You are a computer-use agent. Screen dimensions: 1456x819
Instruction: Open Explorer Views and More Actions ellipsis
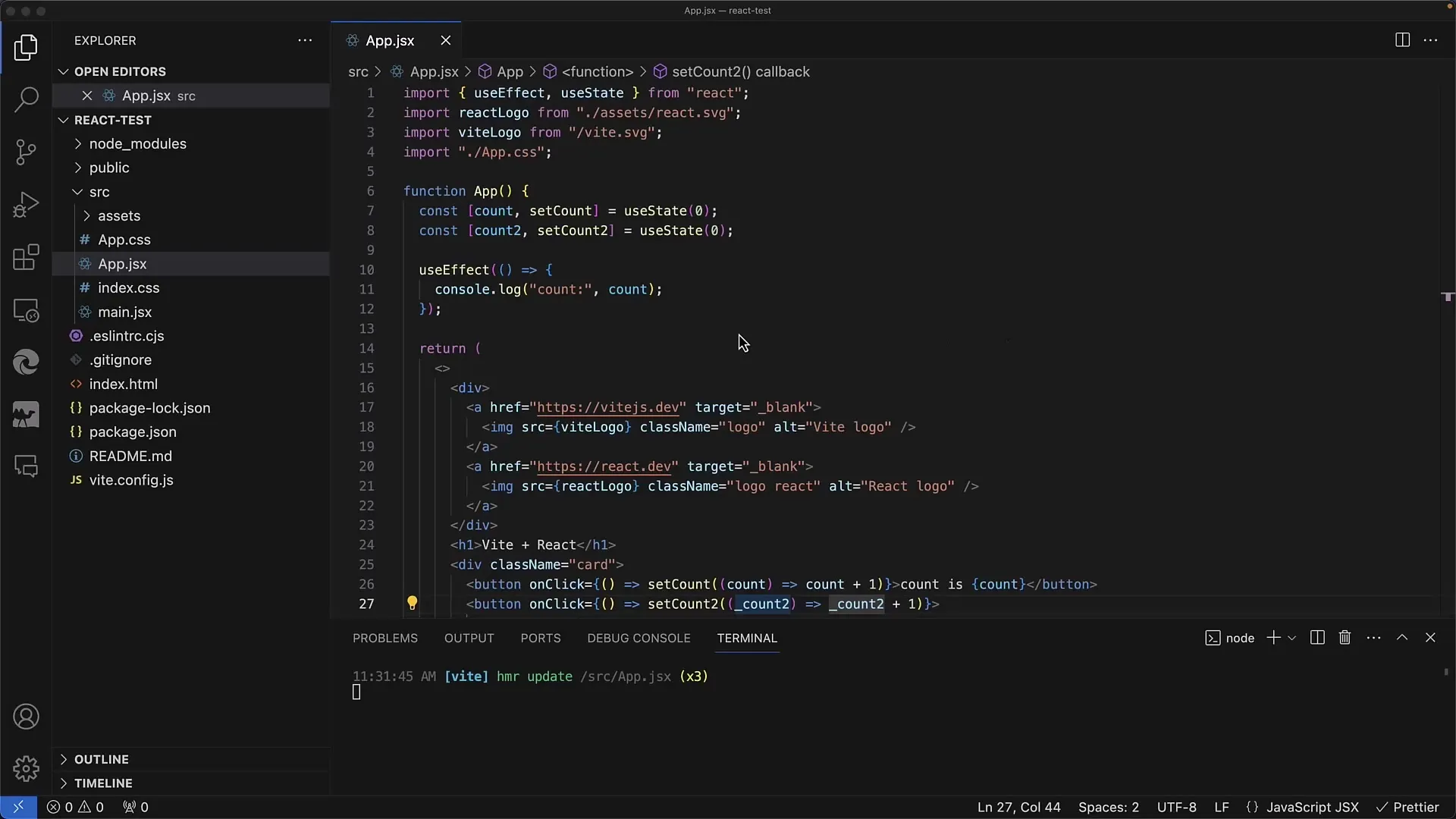[x=305, y=40]
